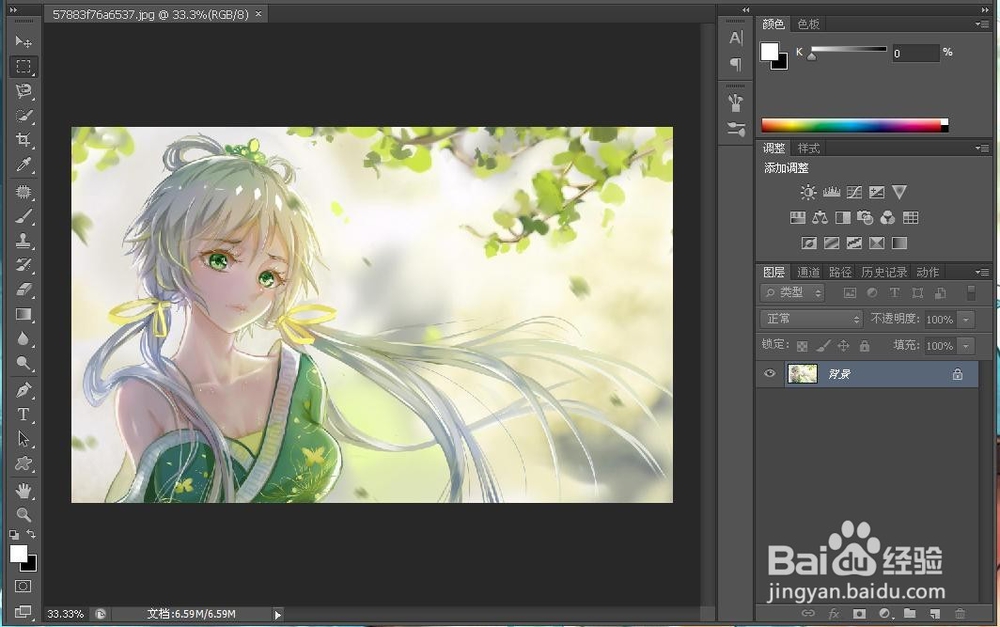Select the Move tool
This screenshot has height=627, width=1000.
click(x=24, y=42)
